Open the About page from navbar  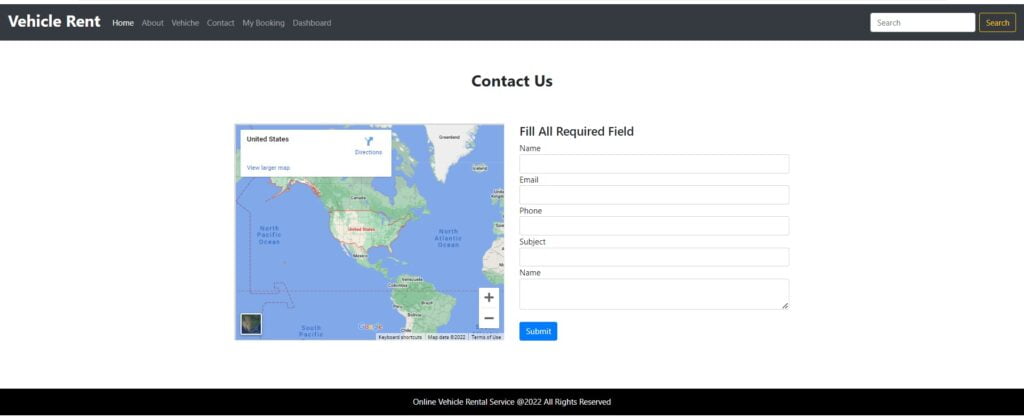coord(152,23)
